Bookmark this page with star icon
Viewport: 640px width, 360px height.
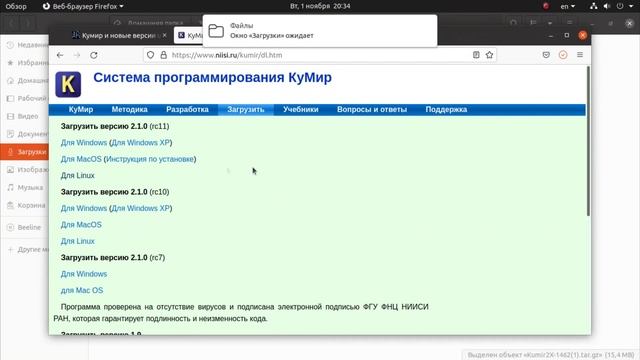point(489,55)
